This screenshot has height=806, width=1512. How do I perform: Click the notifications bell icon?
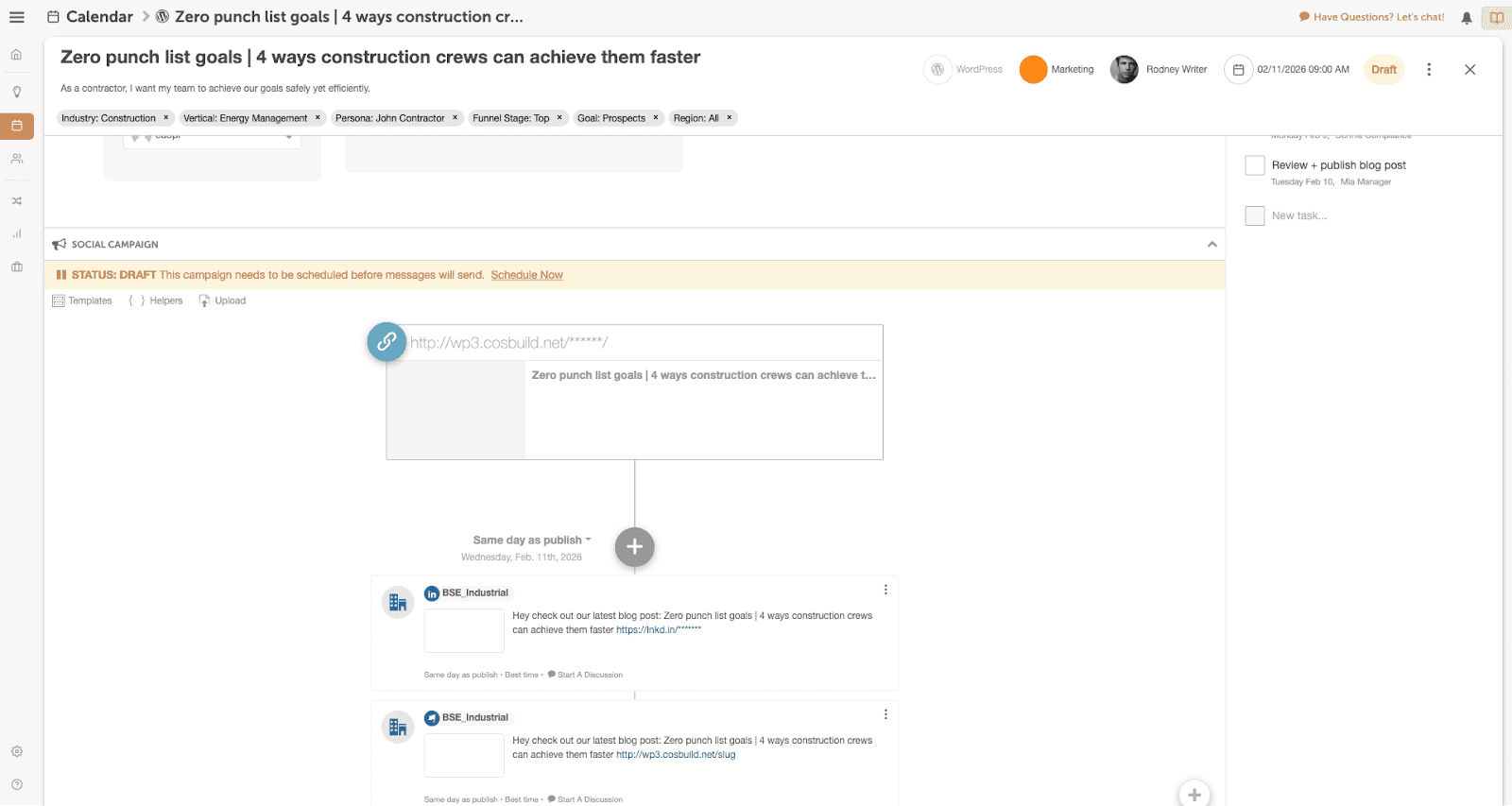click(1467, 17)
